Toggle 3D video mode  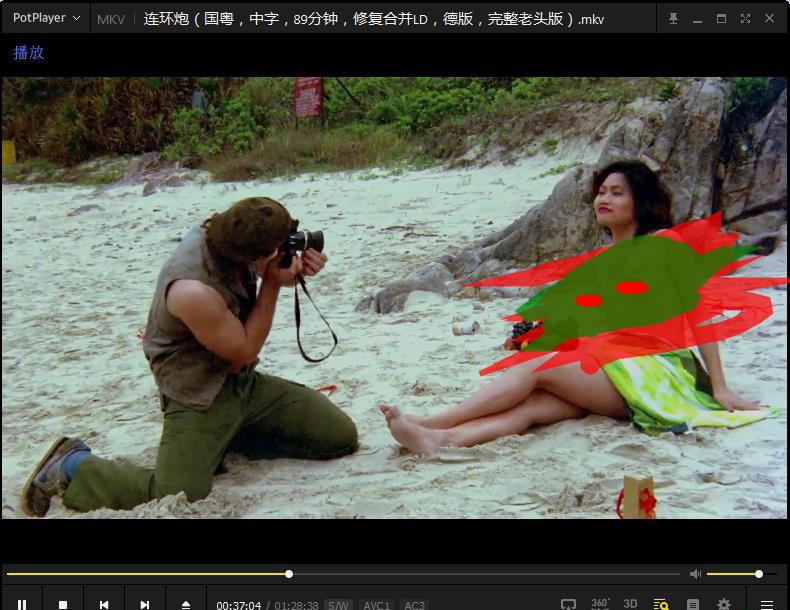pos(630,603)
